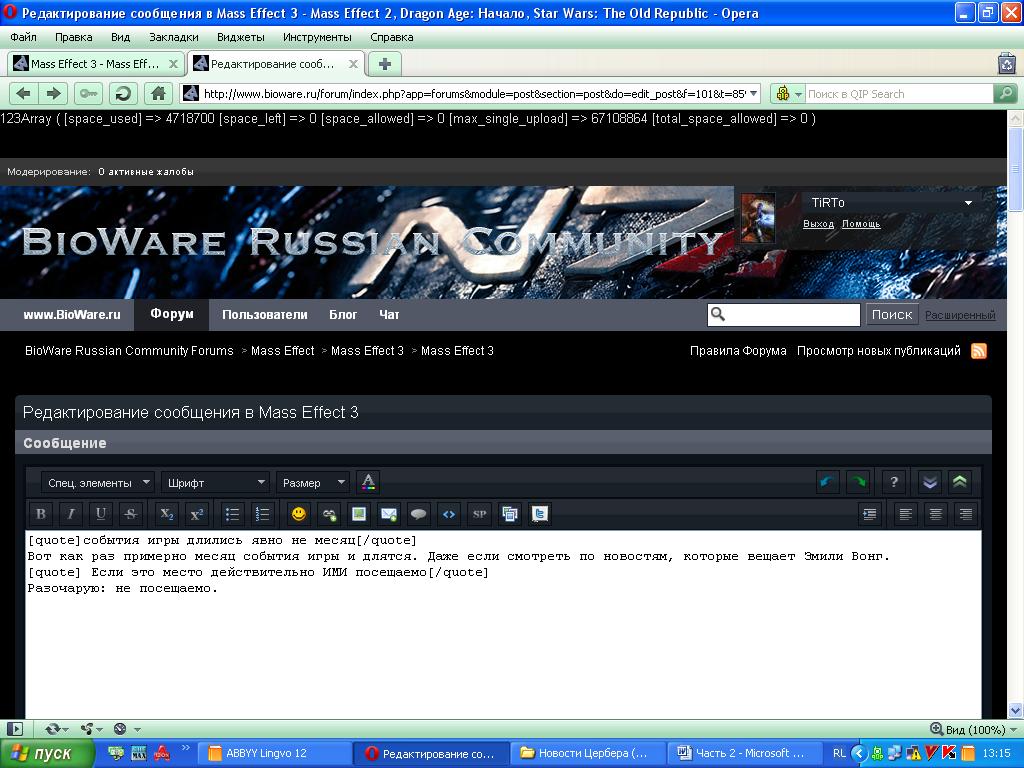This screenshot has height=768, width=1024.
Task: Open the Файл menu
Action: click(24, 37)
